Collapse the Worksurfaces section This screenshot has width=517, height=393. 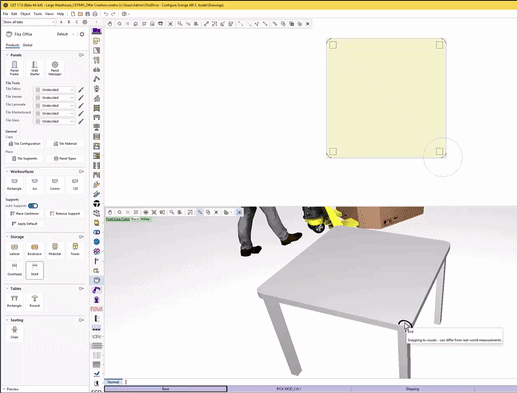pyautogui.click(x=7, y=171)
